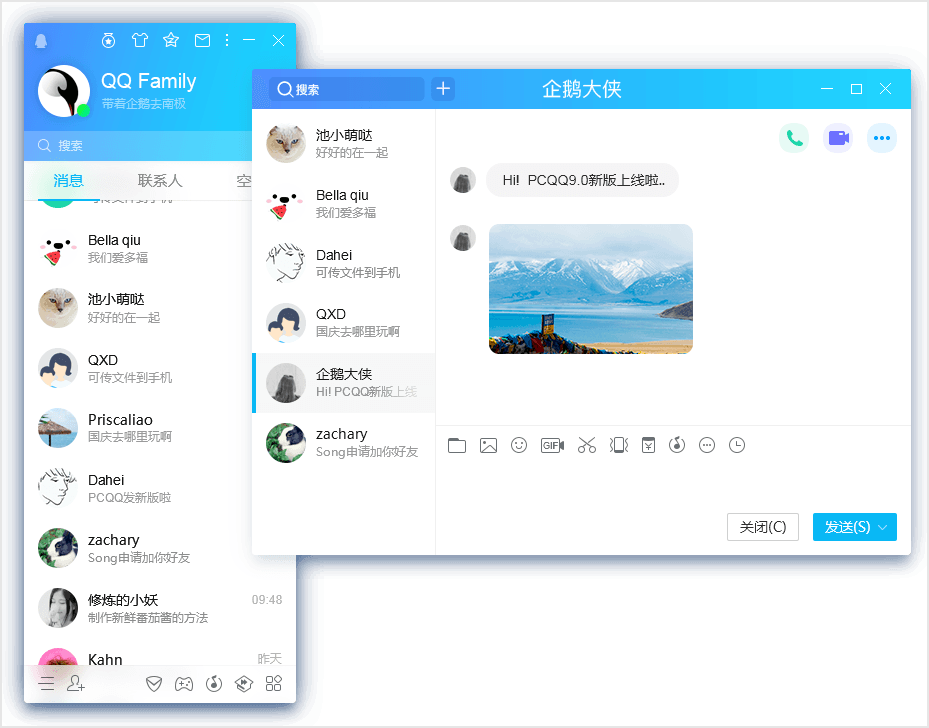This screenshot has height=728, width=929.
Task: Open the mailbox envelope icon
Action: point(202,41)
